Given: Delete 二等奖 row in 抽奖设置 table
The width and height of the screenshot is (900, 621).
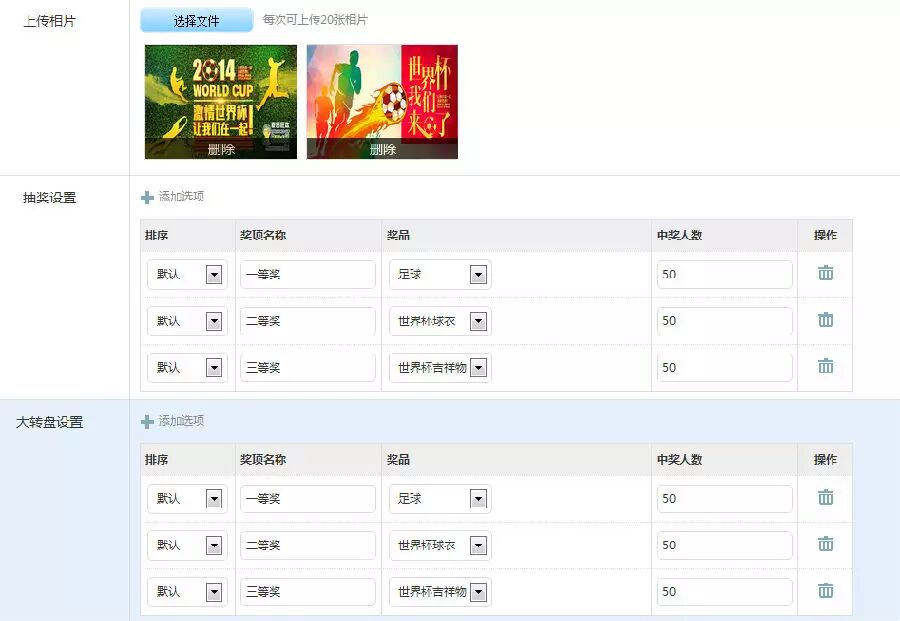Looking at the screenshot, I should [825, 320].
